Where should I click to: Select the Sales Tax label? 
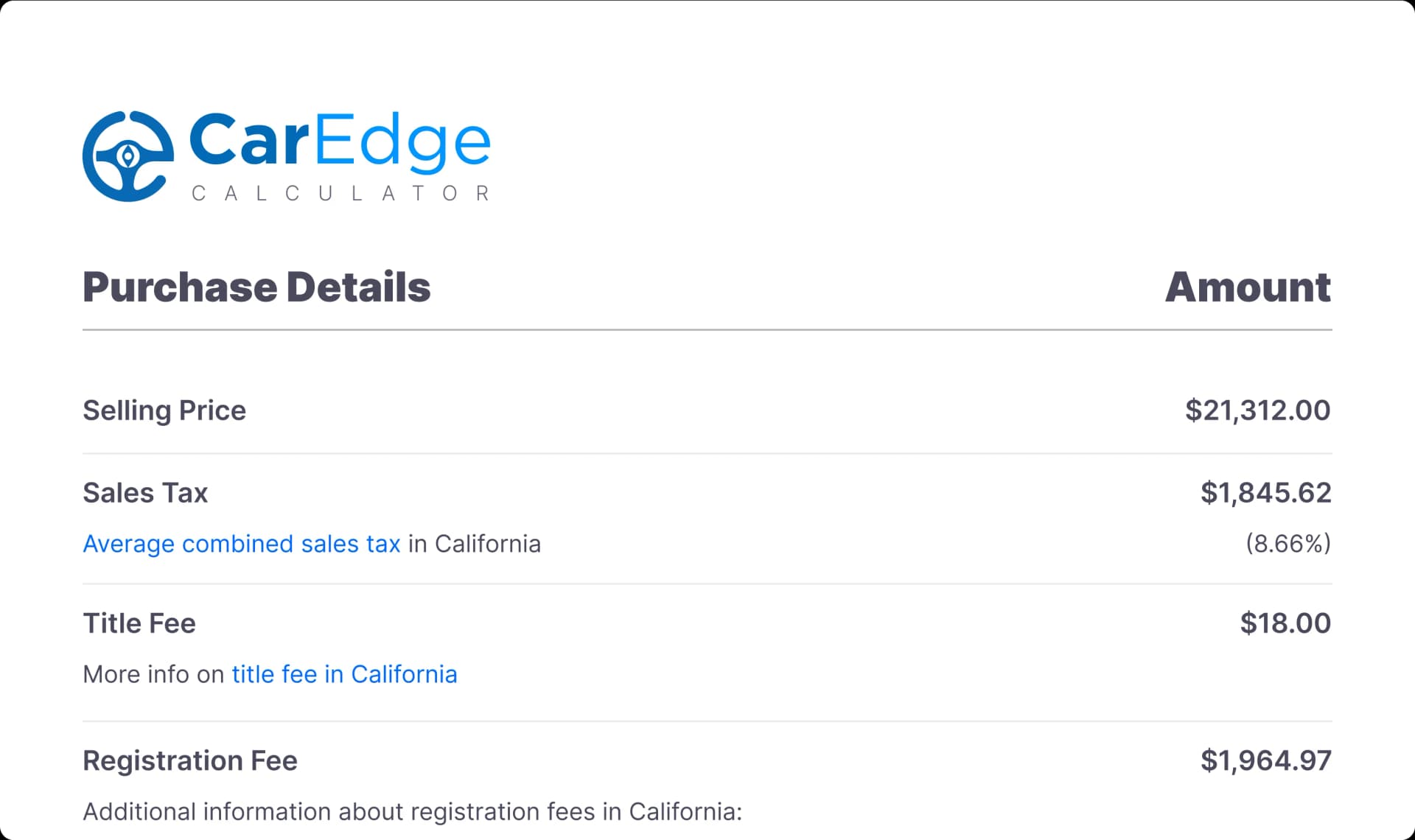(x=145, y=493)
